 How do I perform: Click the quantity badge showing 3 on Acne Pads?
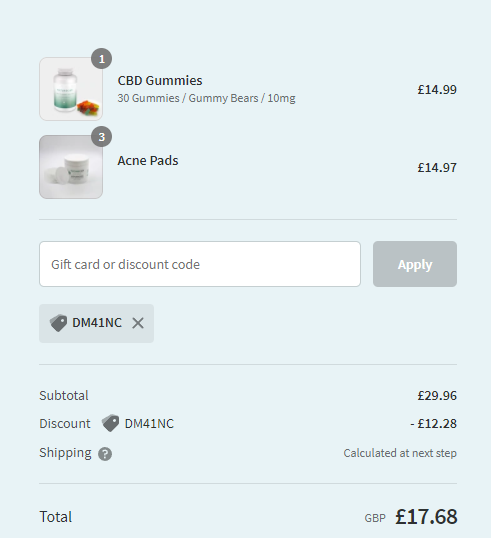pos(102,137)
